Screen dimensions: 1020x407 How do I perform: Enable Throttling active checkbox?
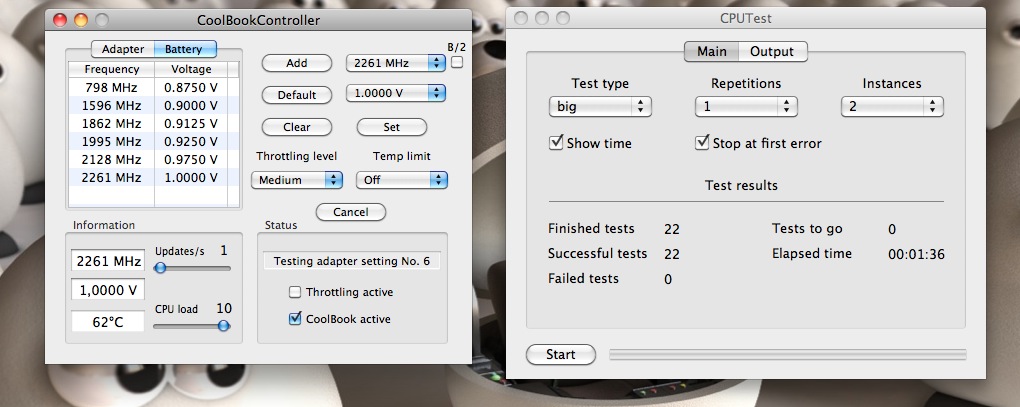pyautogui.click(x=295, y=292)
